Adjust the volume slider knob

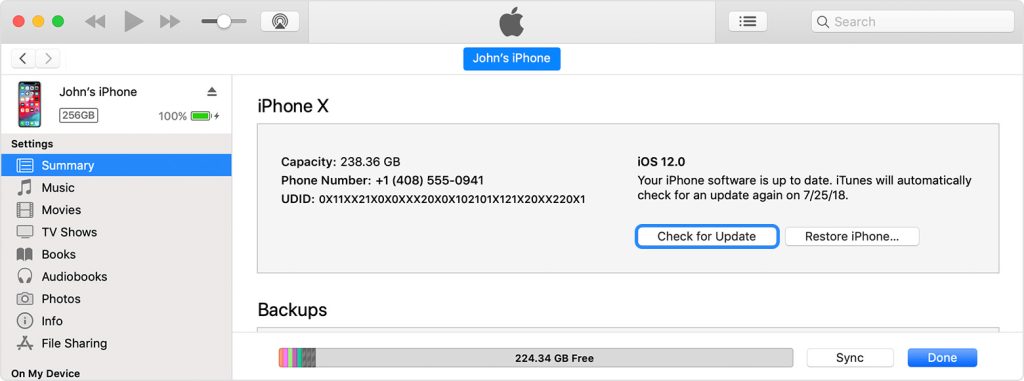click(224, 22)
